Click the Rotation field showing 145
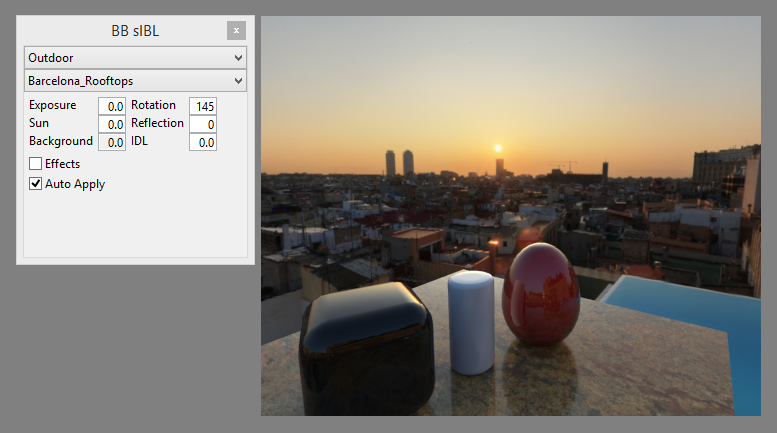Screen dimensions: 777x433 tap(203, 106)
